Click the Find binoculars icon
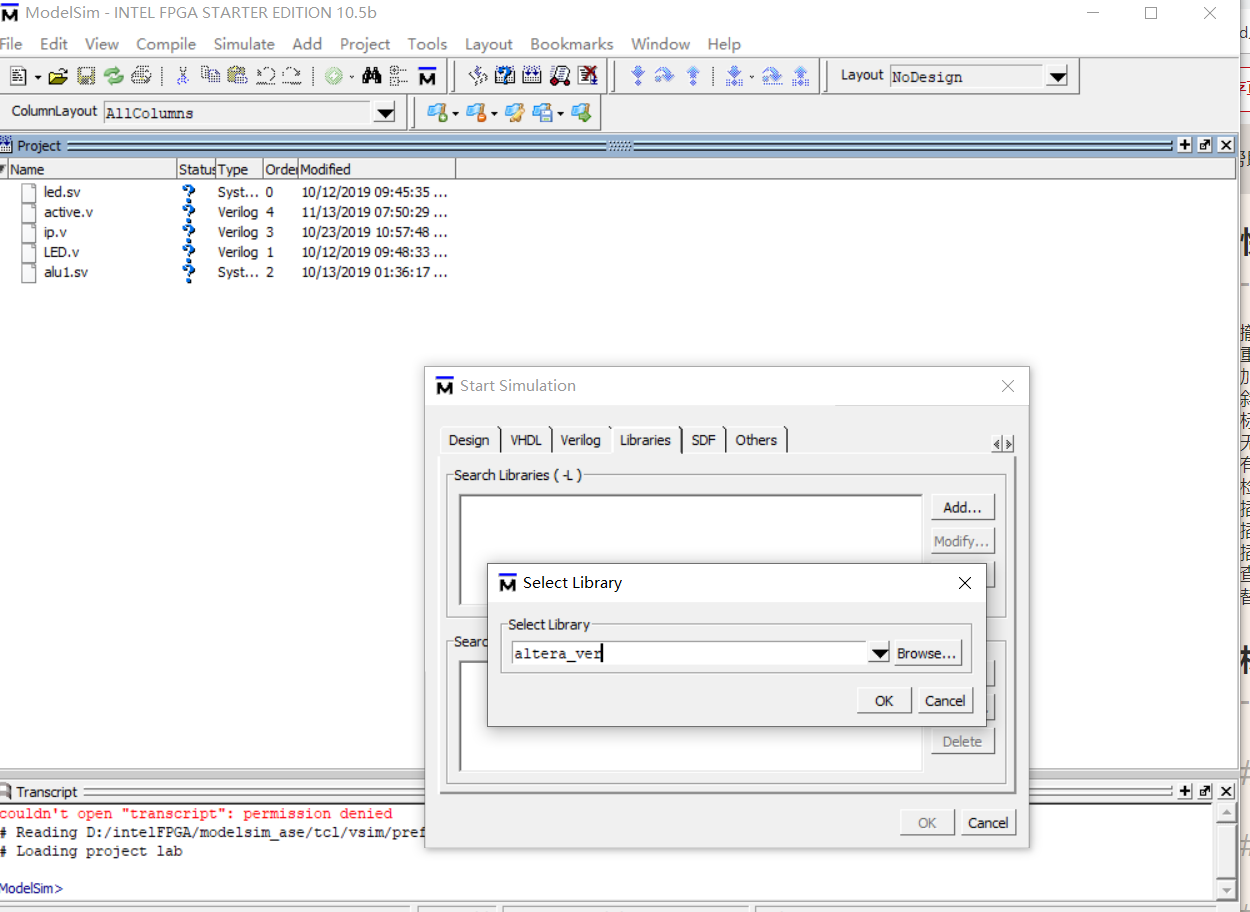 pos(372,76)
